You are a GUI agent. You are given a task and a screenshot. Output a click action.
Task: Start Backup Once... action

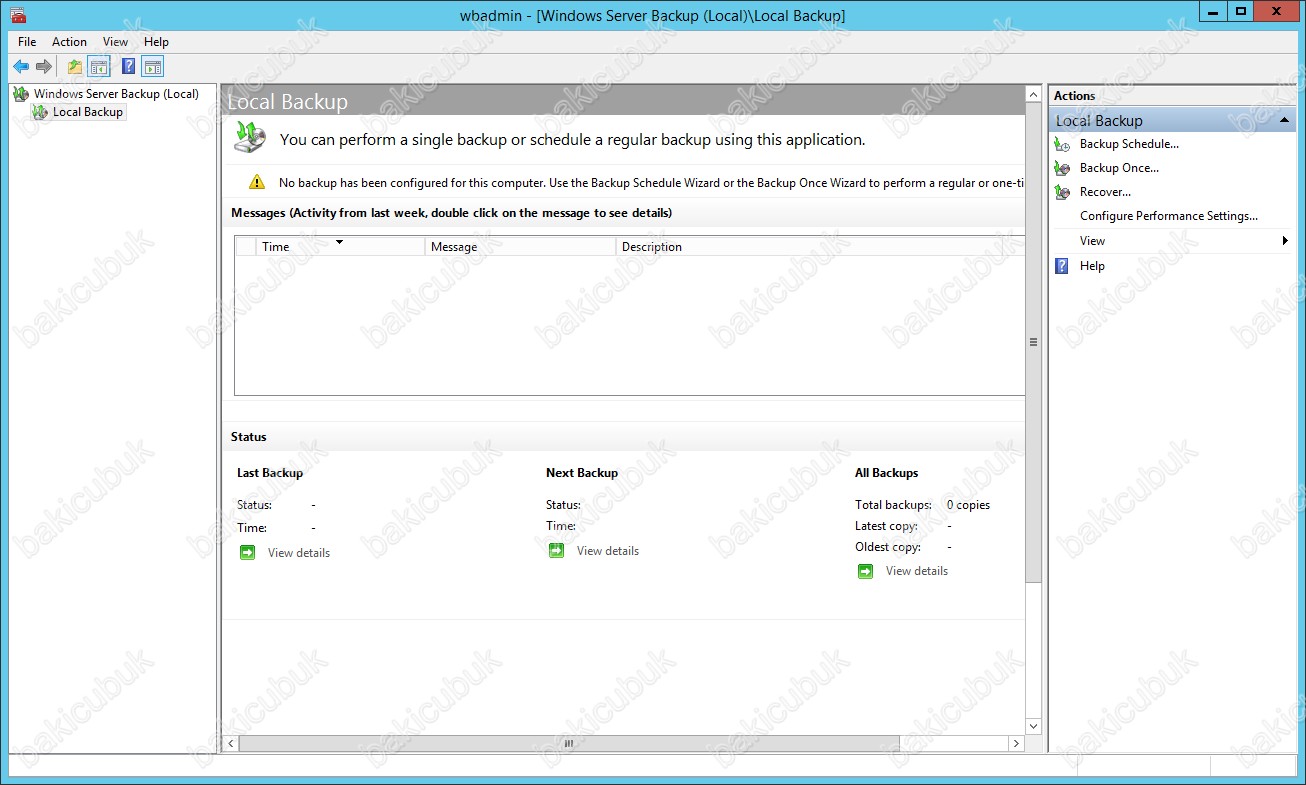click(x=1119, y=168)
